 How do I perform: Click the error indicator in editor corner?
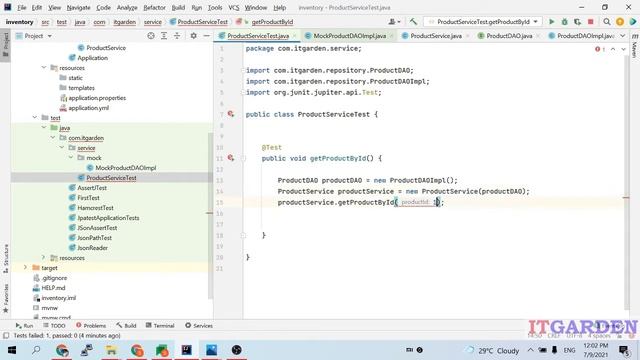600,49
